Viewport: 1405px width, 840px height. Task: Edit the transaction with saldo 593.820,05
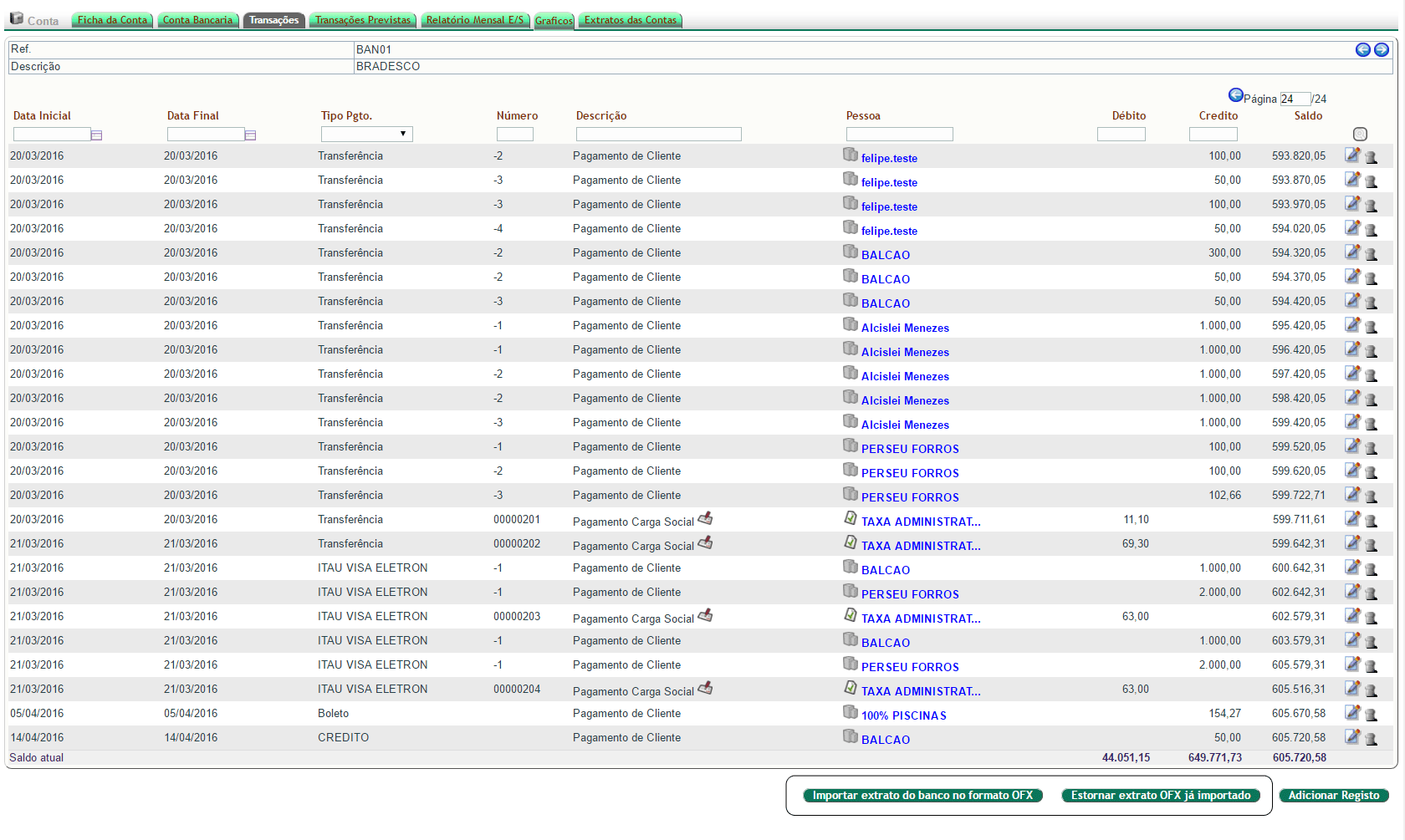(x=1351, y=155)
